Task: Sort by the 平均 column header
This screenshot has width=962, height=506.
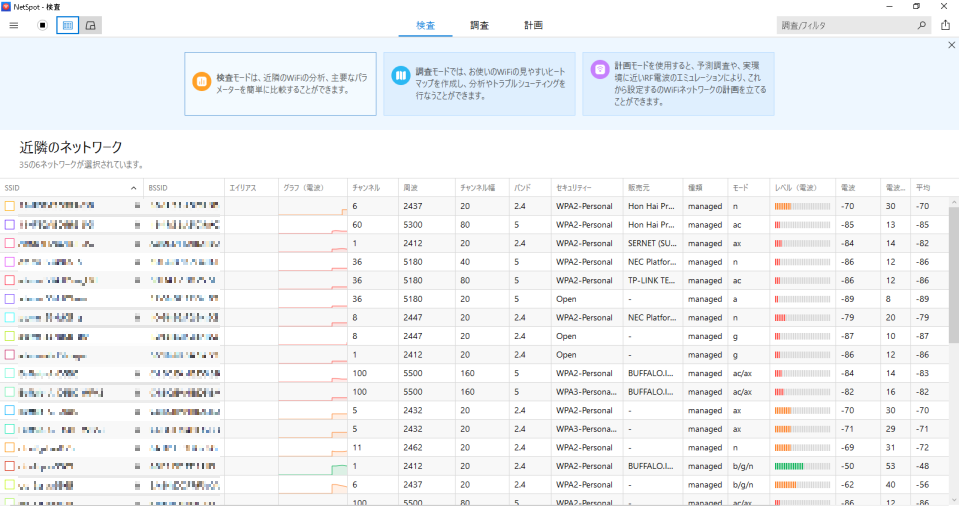Action: click(x=929, y=188)
